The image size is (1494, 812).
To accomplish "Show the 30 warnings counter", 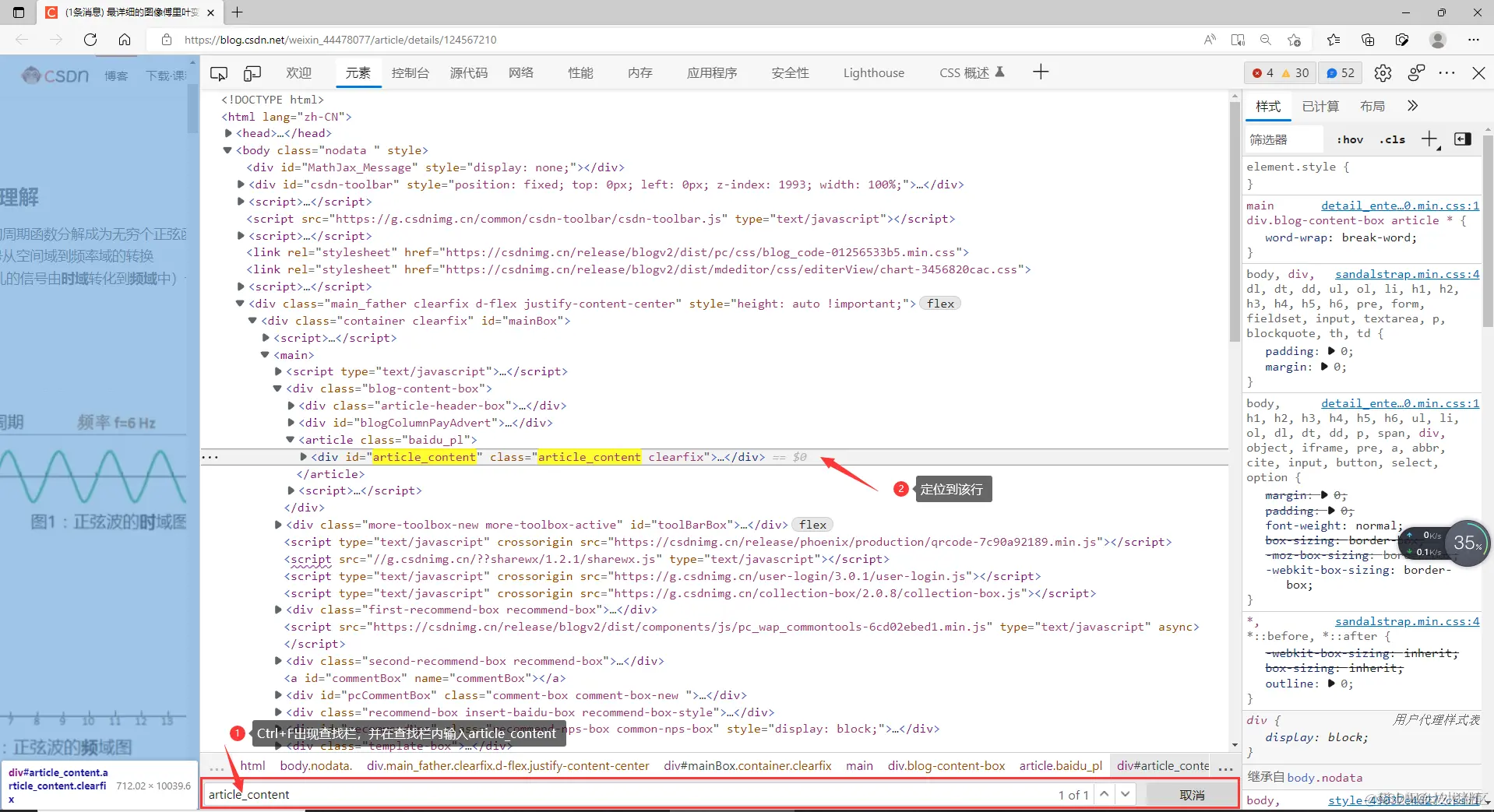I will tap(1296, 73).
